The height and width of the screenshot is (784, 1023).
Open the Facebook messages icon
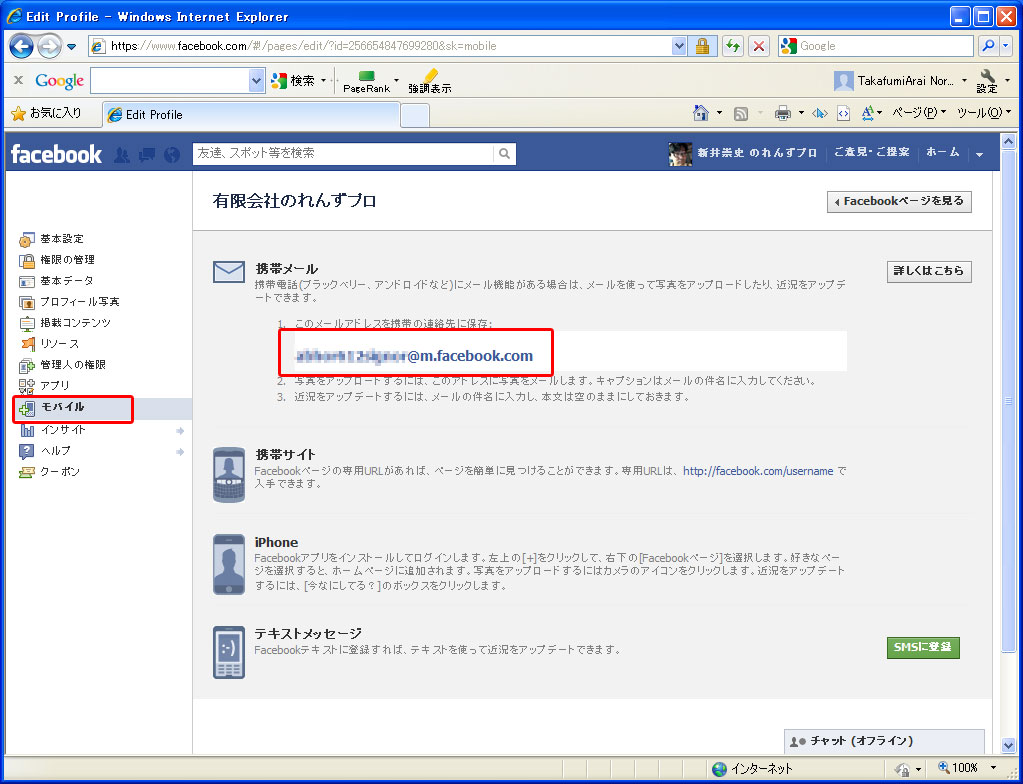147,155
